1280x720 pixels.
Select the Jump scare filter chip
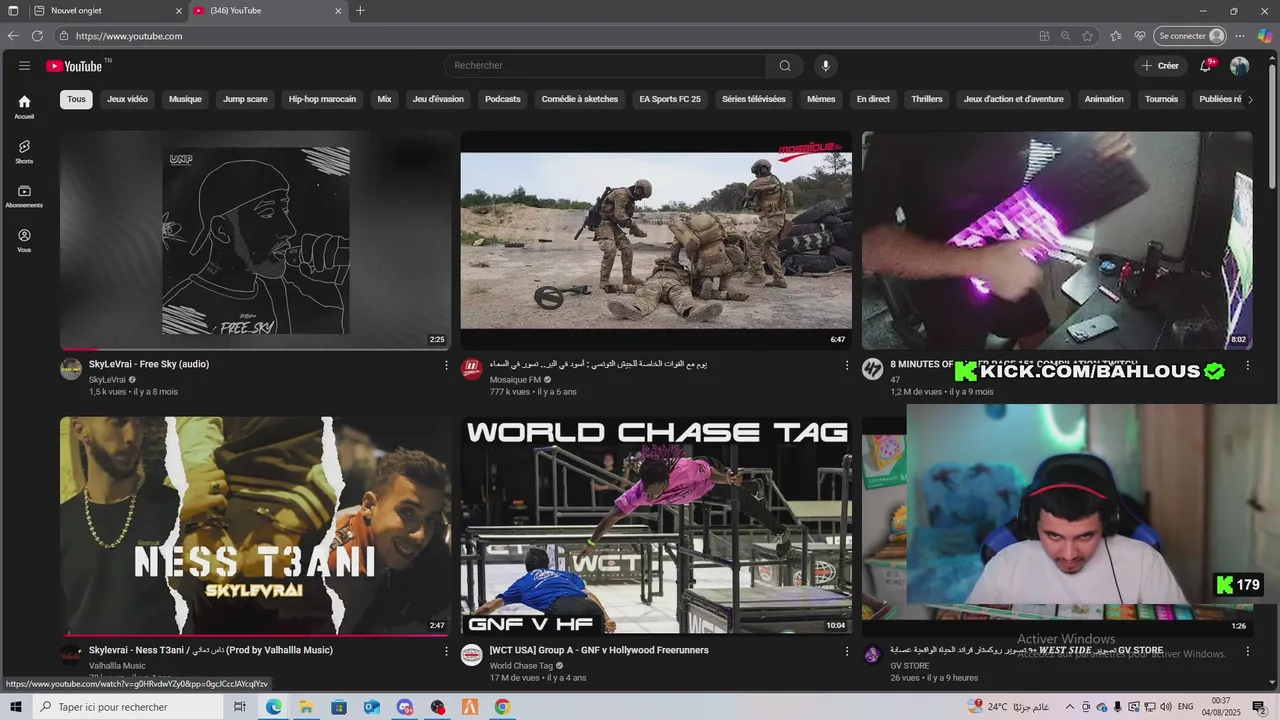point(245,99)
